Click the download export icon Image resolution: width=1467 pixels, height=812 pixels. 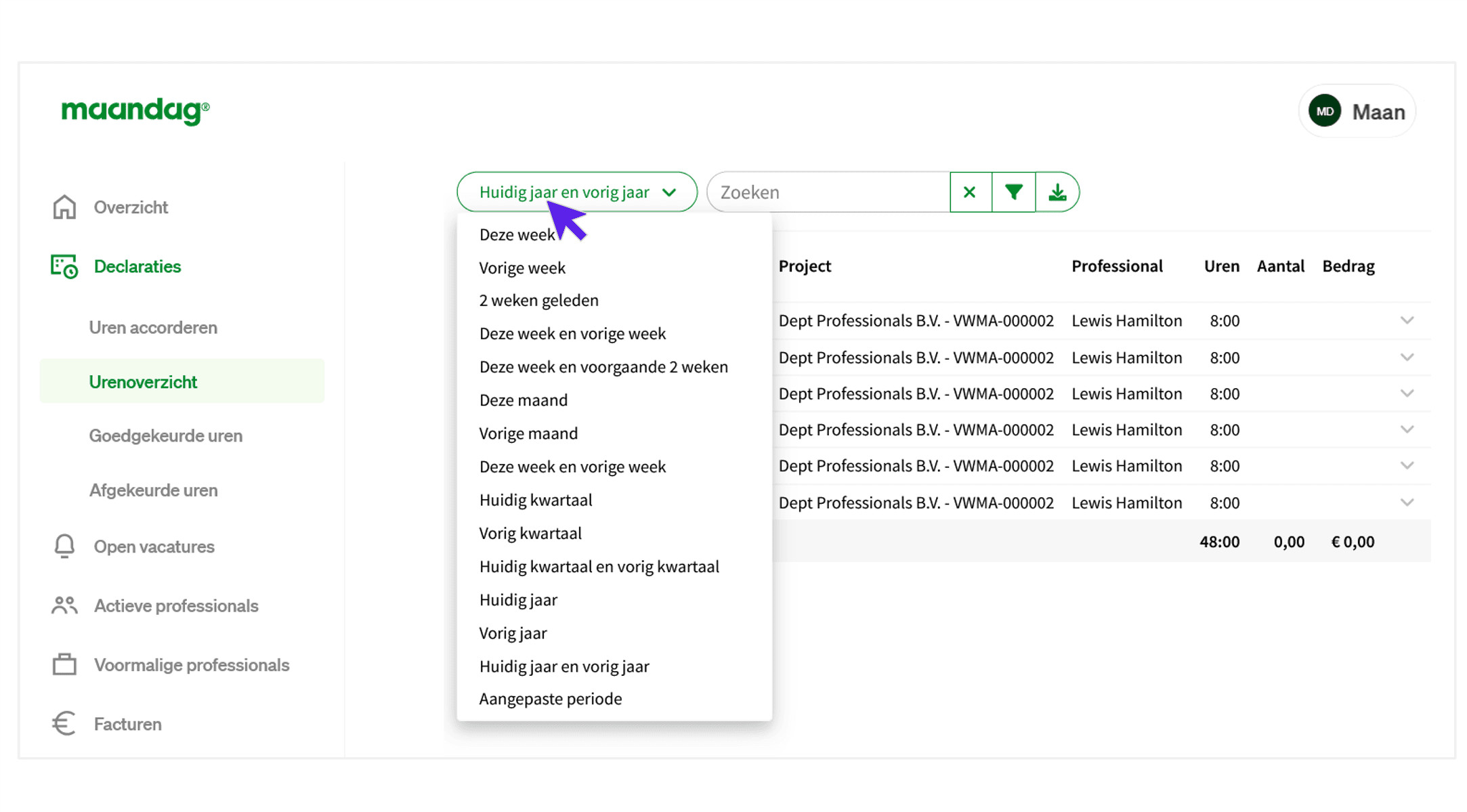pos(1057,192)
